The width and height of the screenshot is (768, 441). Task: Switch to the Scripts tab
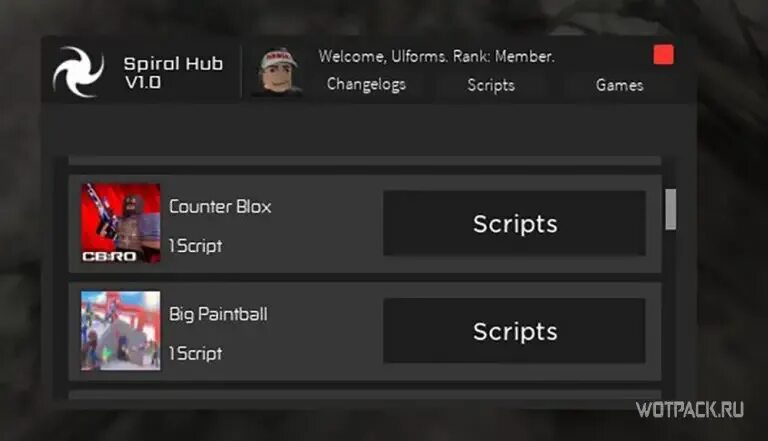[x=491, y=85]
